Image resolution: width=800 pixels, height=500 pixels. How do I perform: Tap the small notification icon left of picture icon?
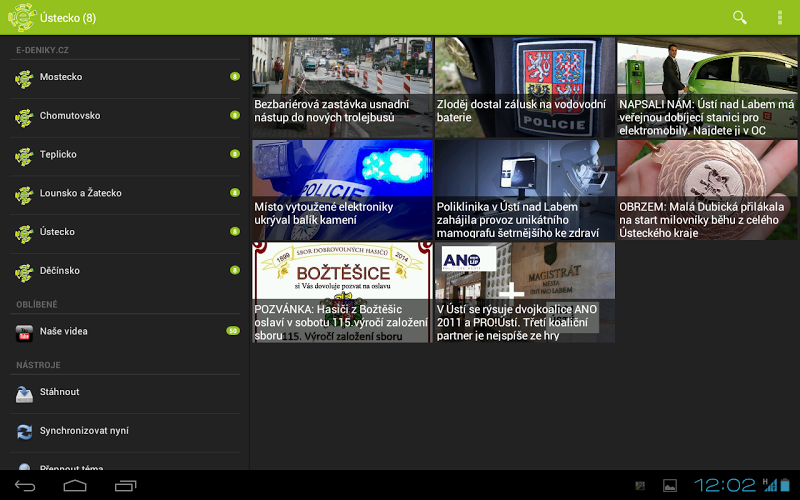639,486
